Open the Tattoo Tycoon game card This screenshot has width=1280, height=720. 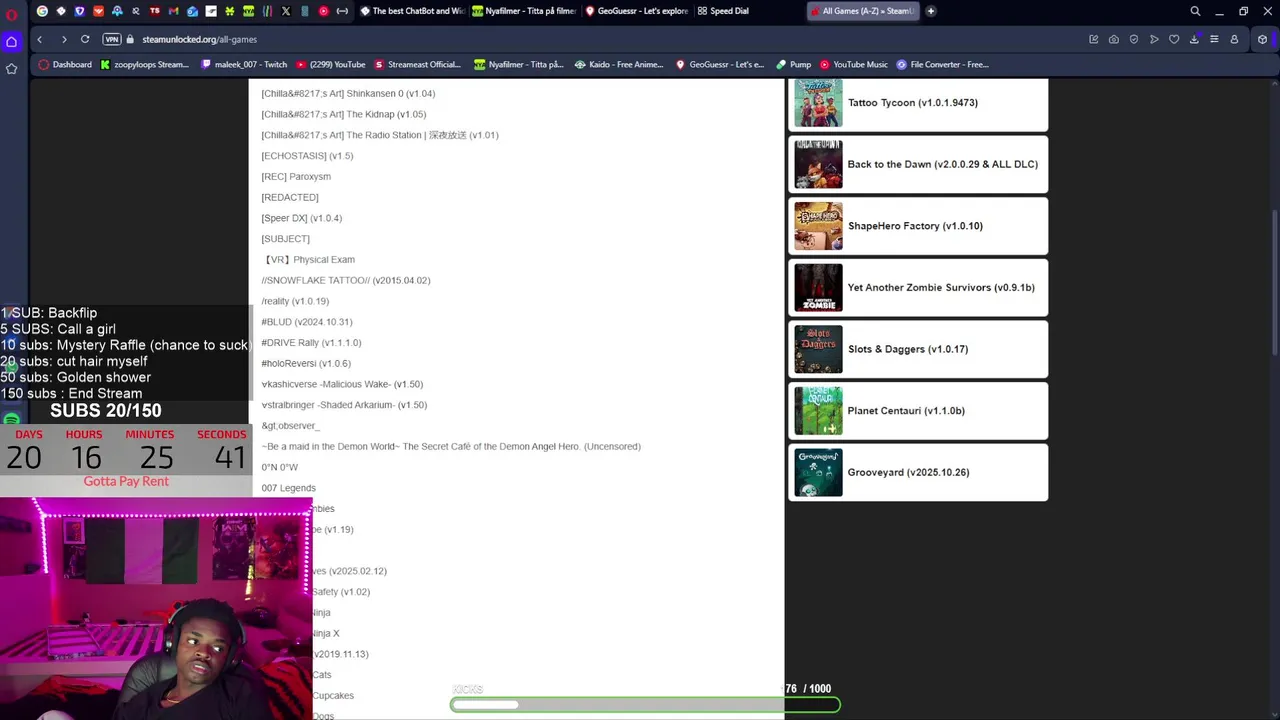tap(918, 103)
